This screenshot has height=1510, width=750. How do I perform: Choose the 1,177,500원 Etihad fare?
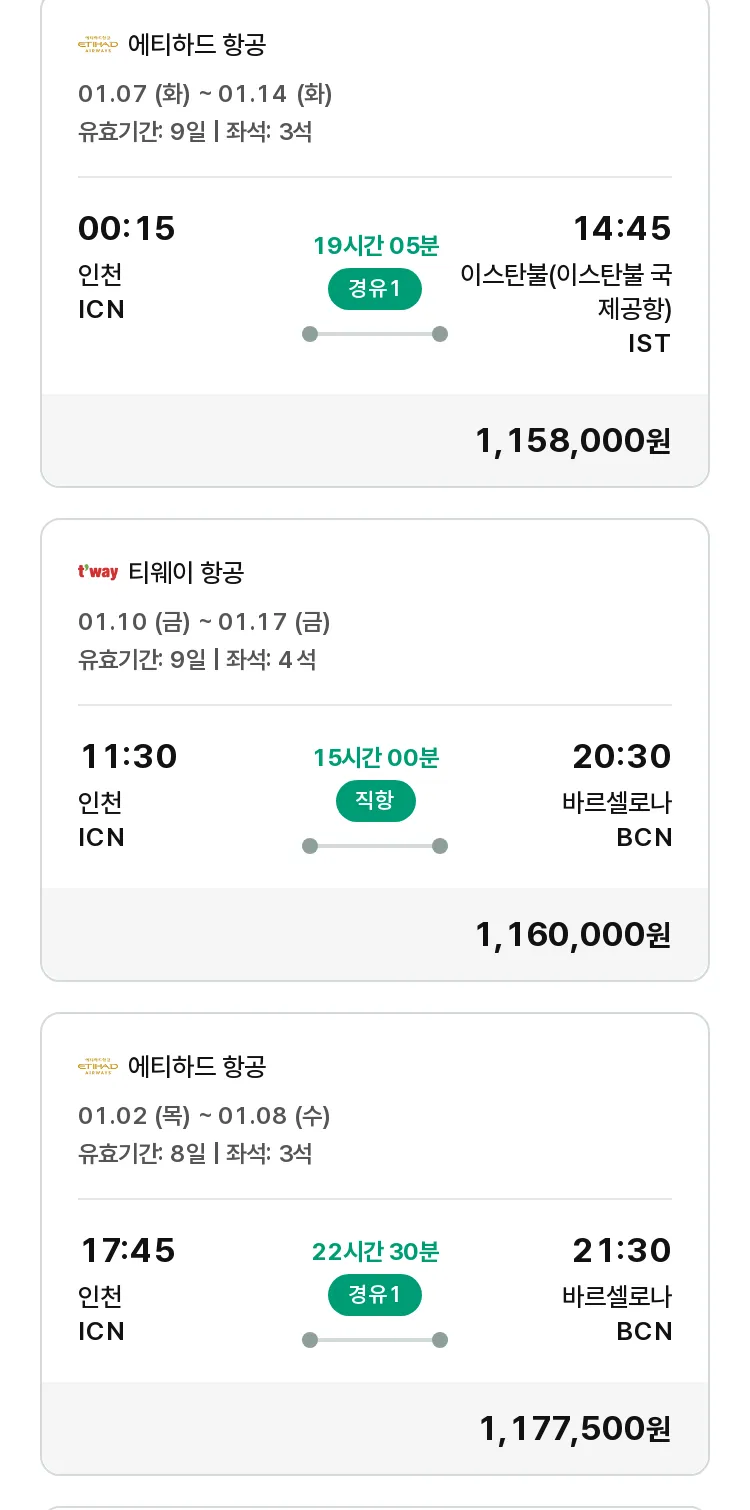click(574, 1429)
